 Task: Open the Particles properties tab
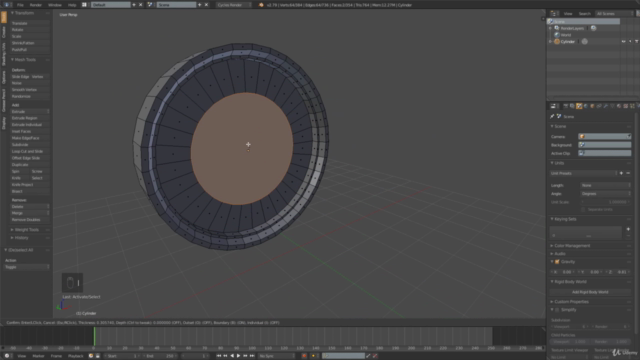[632, 106]
